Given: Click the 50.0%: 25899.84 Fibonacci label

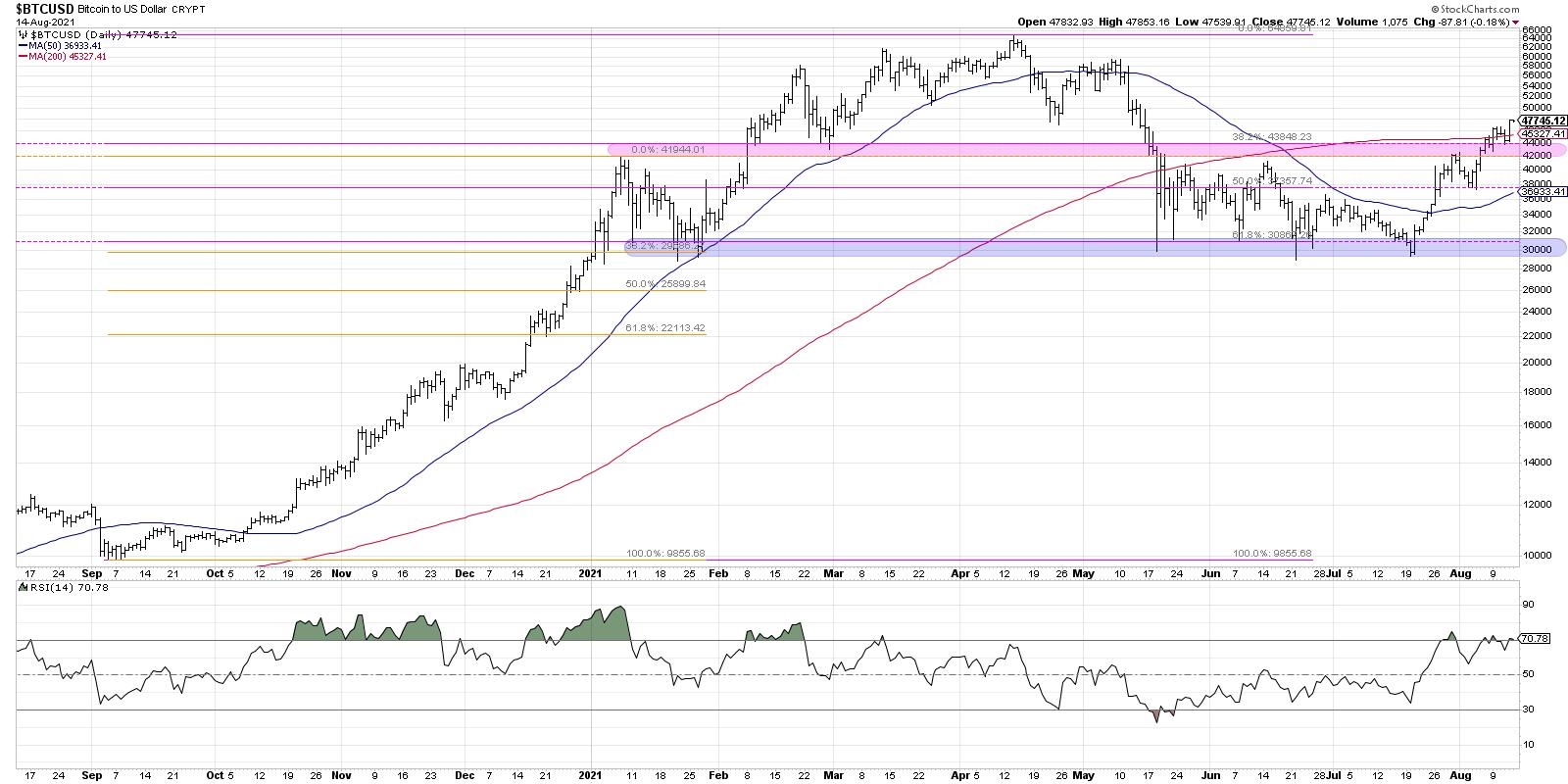Looking at the screenshot, I should [665, 283].
